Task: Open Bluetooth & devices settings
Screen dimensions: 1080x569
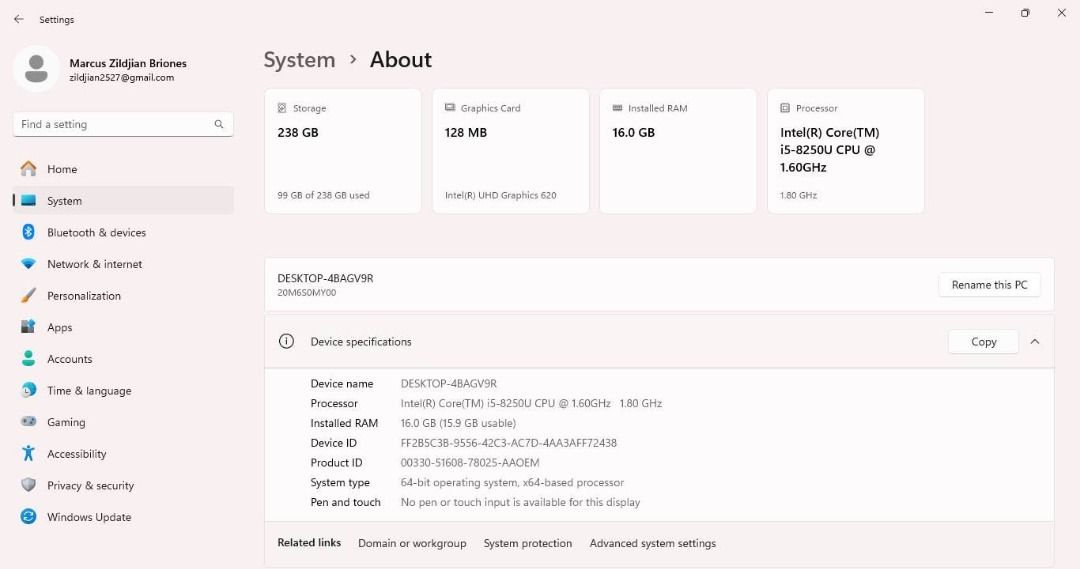Action: (x=123, y=232)
